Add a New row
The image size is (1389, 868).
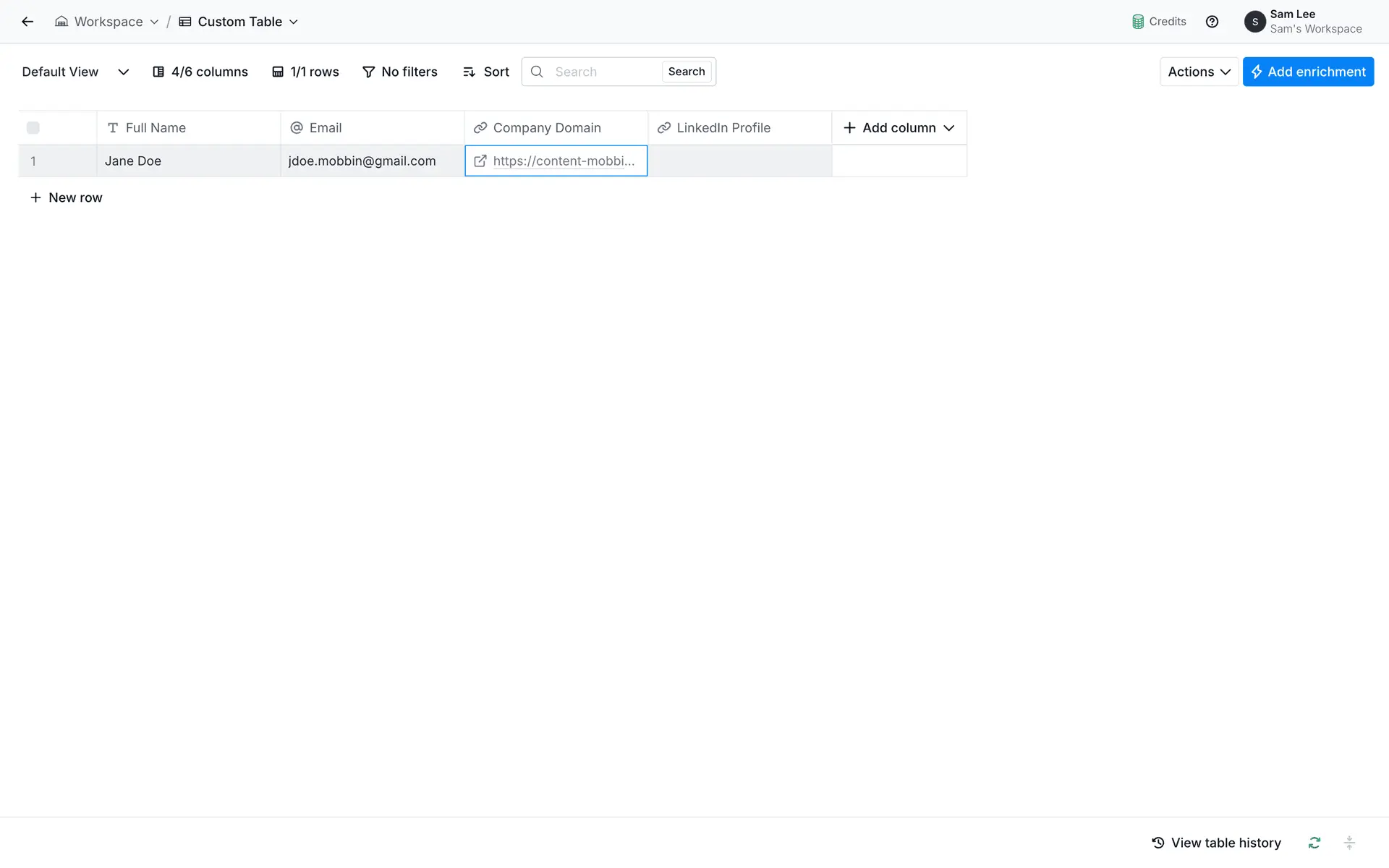point(66,197)
